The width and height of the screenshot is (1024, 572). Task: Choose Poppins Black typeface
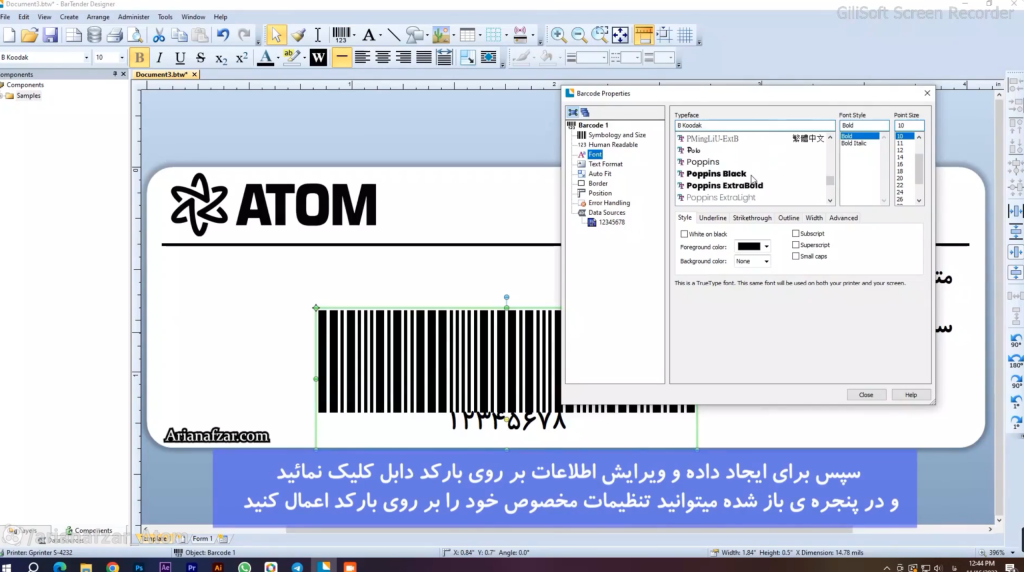coord(716,174)
